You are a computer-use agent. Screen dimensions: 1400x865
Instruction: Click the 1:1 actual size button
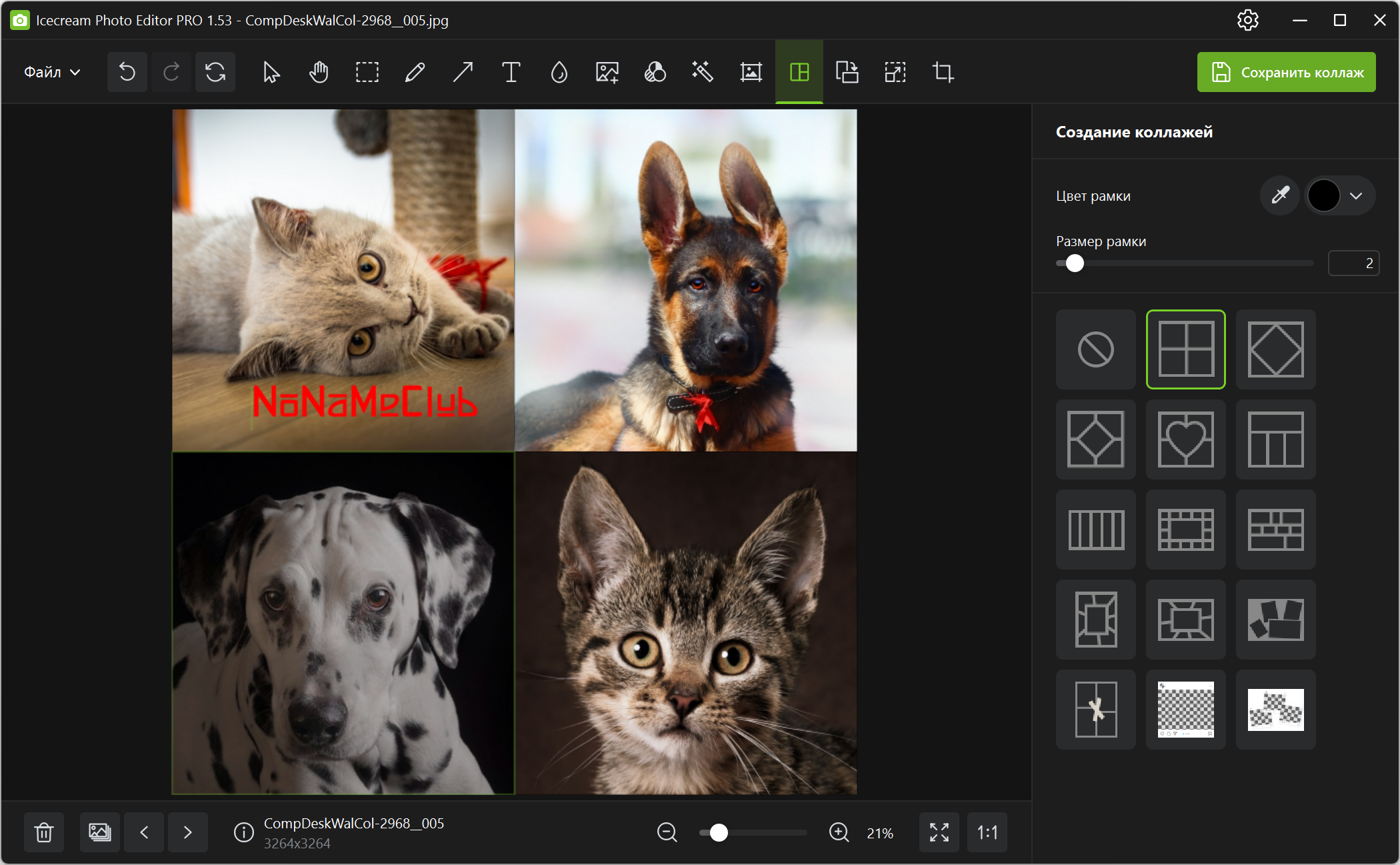tap(987, 832)
